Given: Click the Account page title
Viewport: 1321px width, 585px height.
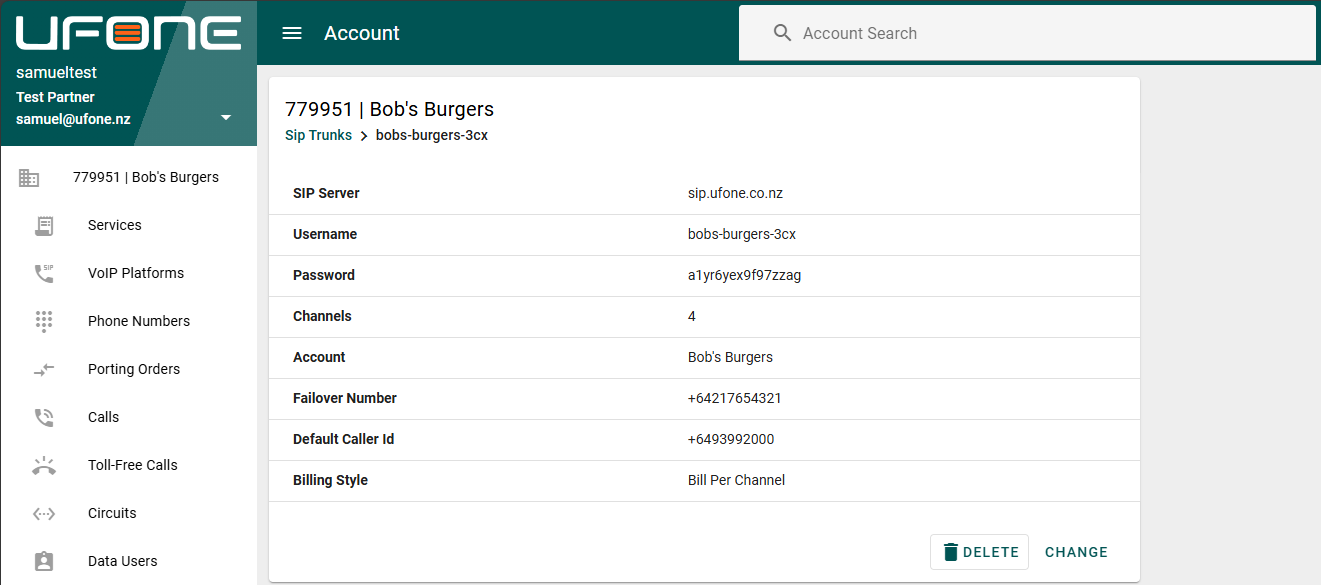Looking at the screenshot, I should [362, 33].
